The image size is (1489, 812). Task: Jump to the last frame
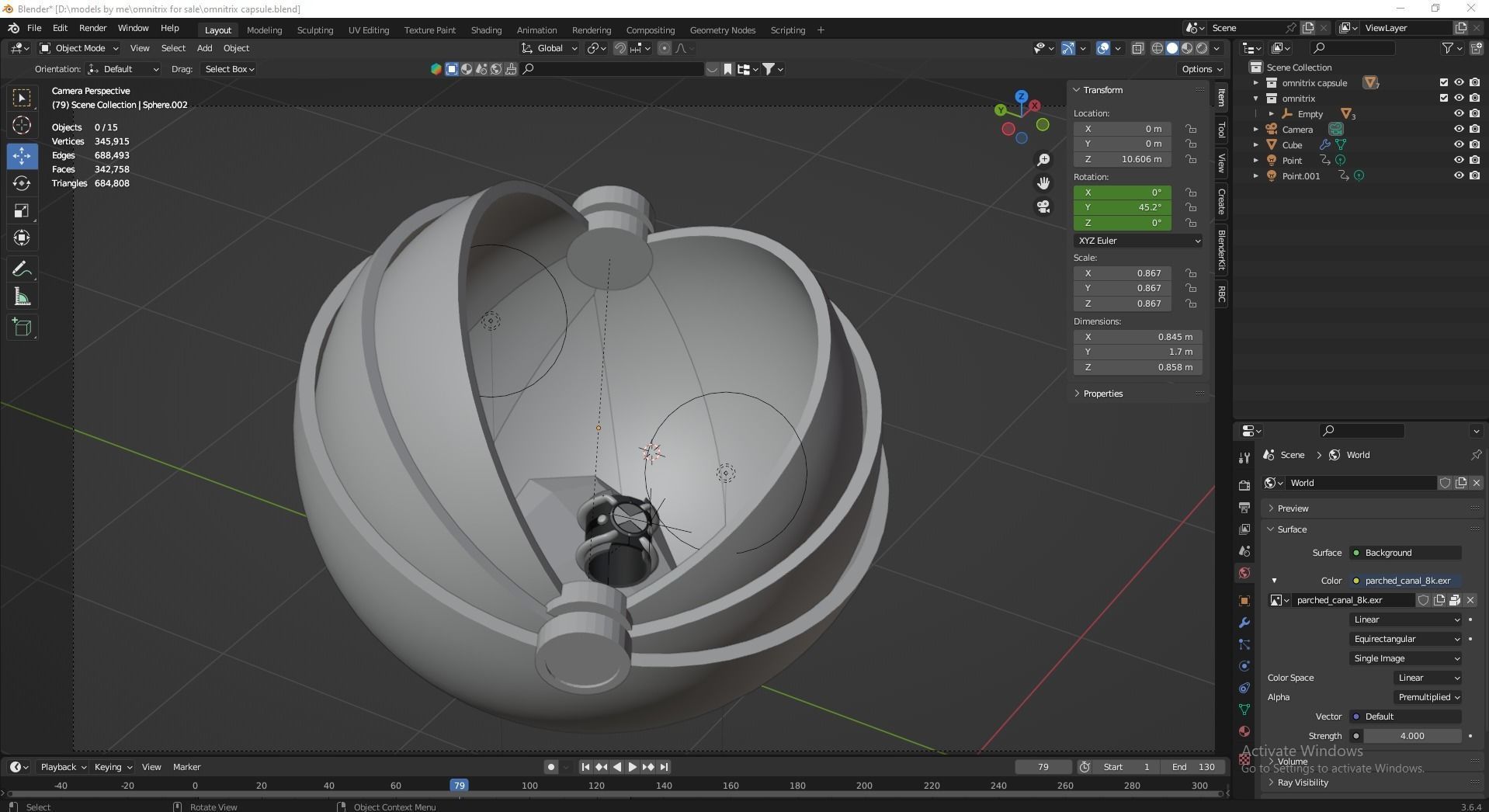[665, 767]
